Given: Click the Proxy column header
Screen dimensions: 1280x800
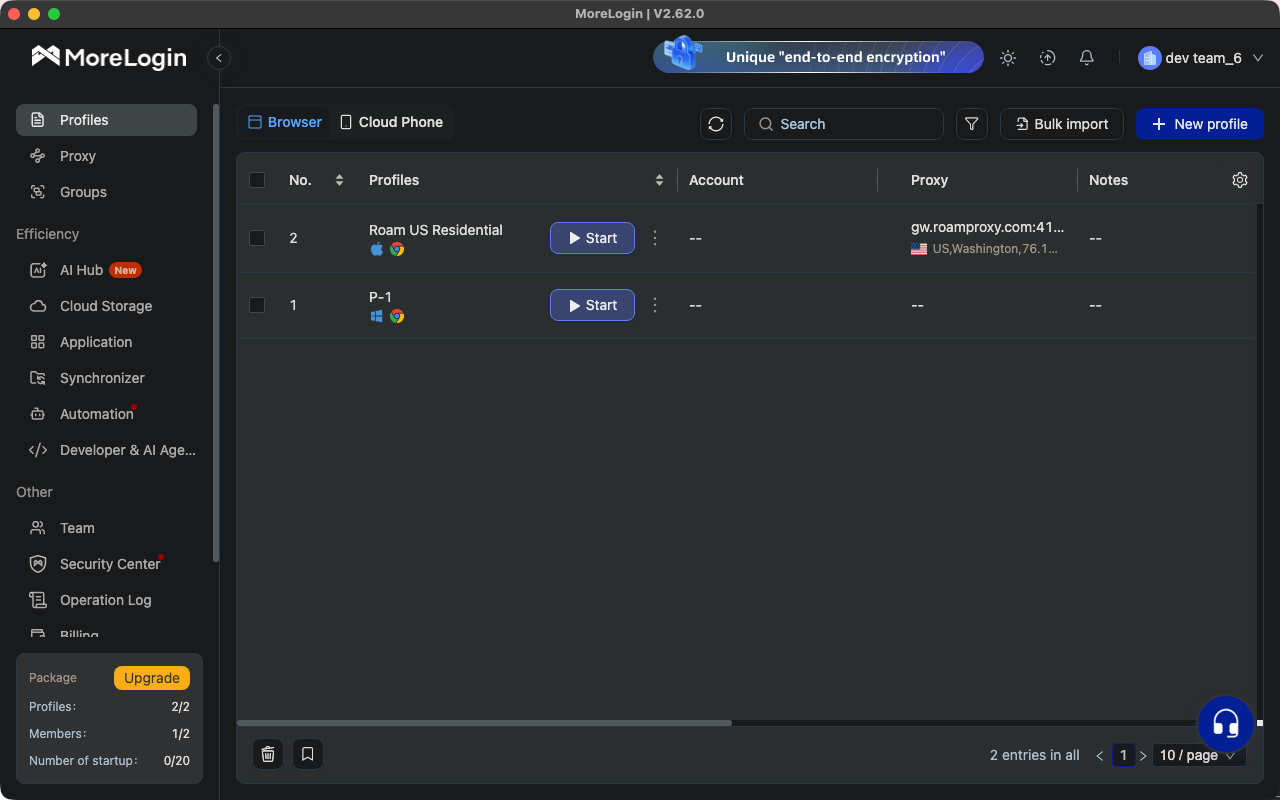Looking at the screenshot, I should 929,180.
